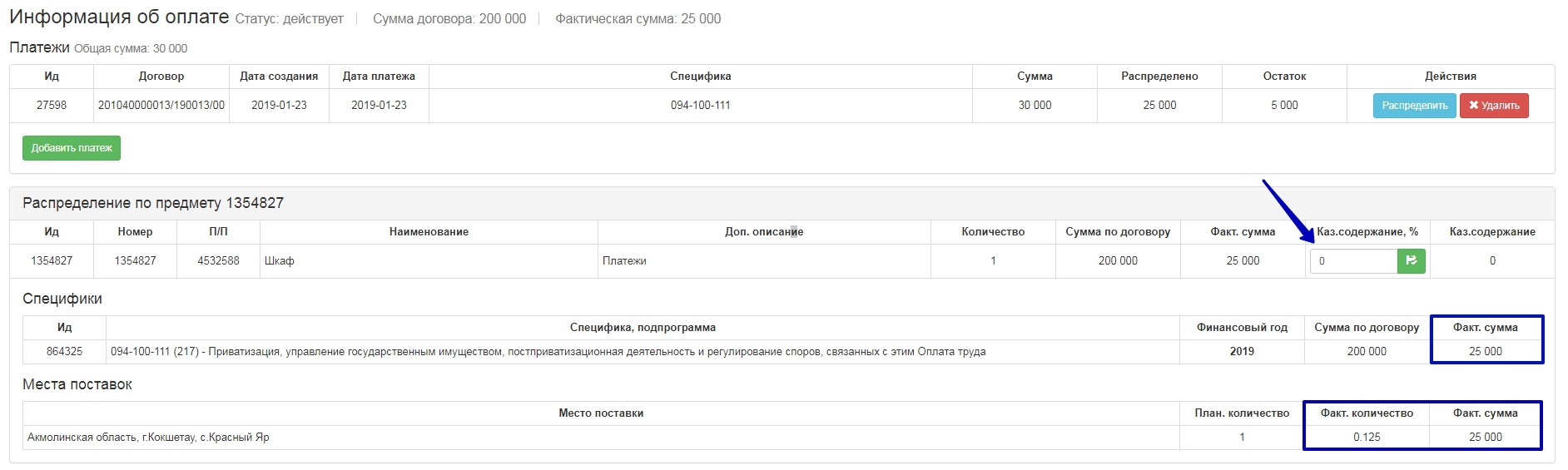Click the П/П value 4532588
1568x470 pixels.
(x=218, y=261)
